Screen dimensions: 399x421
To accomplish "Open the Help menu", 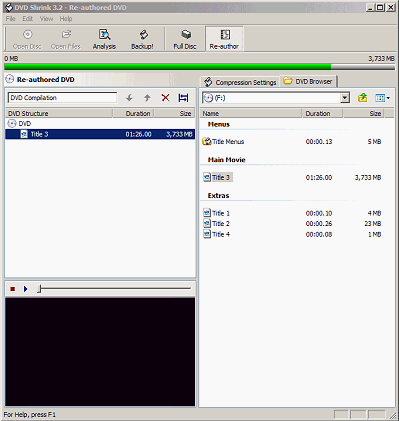I will [x=66, y=19].
